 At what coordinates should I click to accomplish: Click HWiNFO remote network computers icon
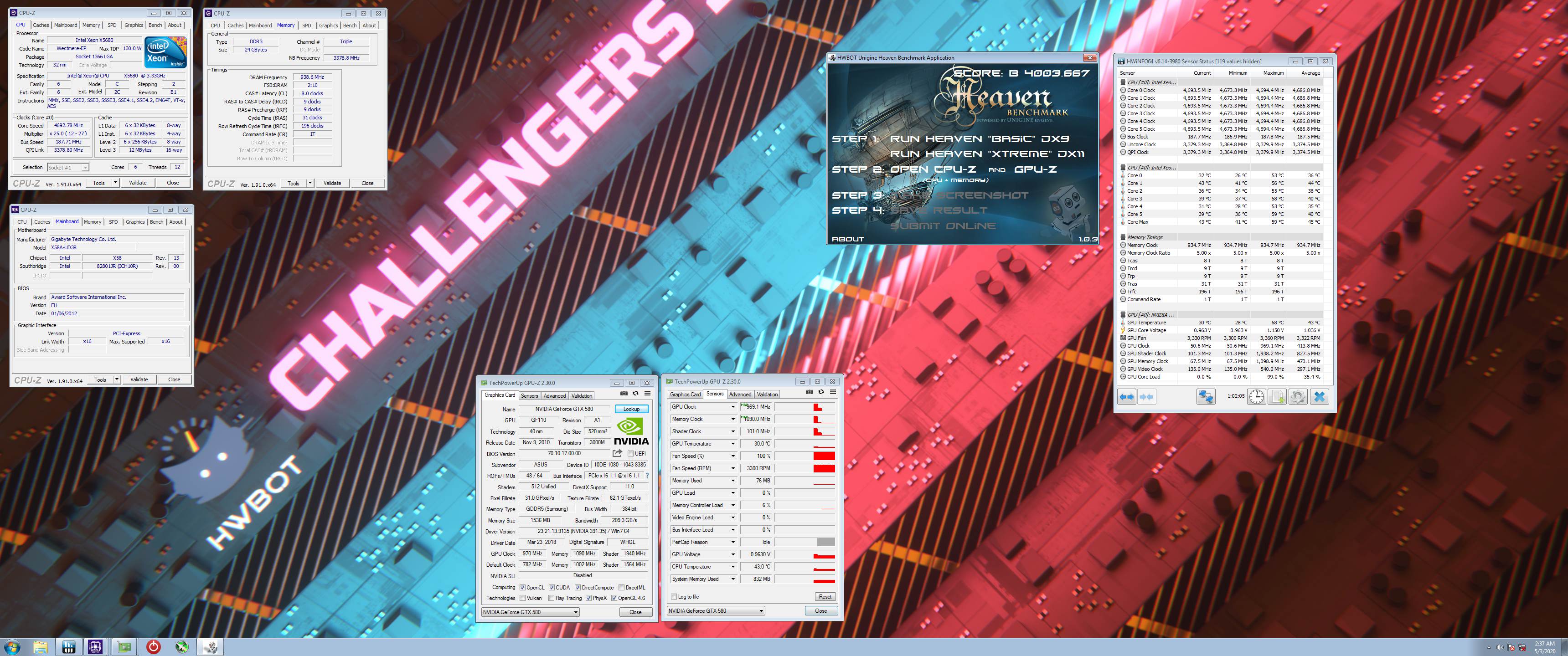tap(1206, 397)
